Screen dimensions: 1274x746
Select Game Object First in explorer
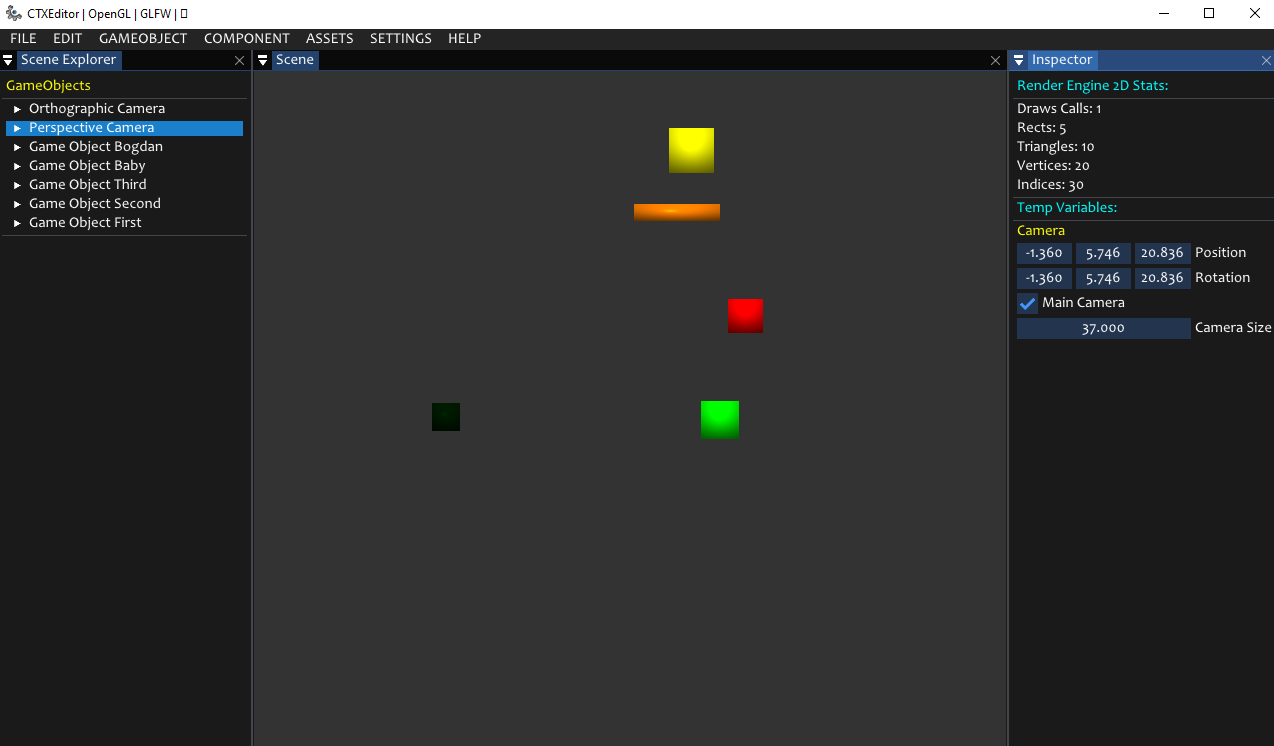coord(85,223)
